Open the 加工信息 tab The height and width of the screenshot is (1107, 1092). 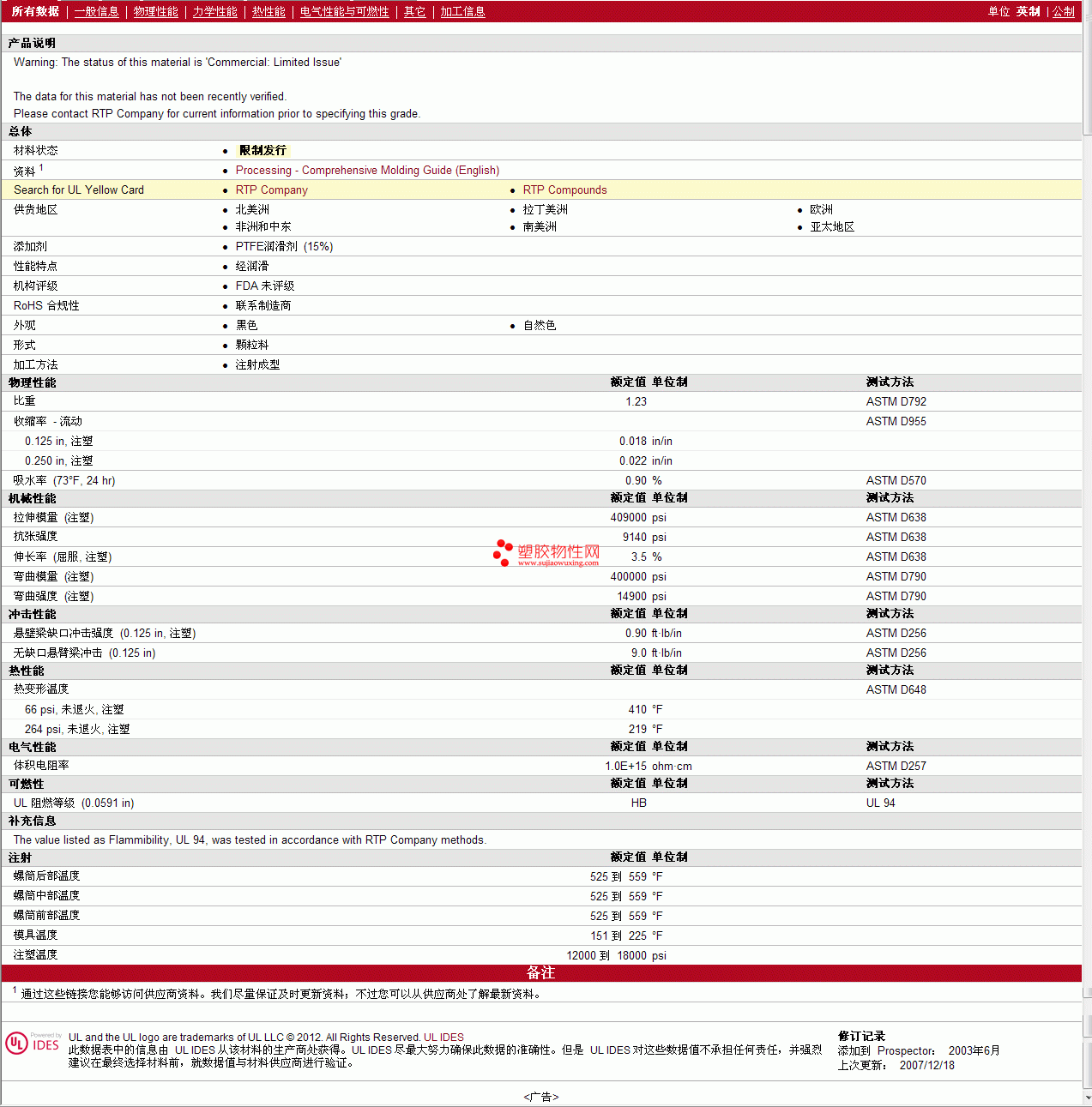[x=462, y=11]
